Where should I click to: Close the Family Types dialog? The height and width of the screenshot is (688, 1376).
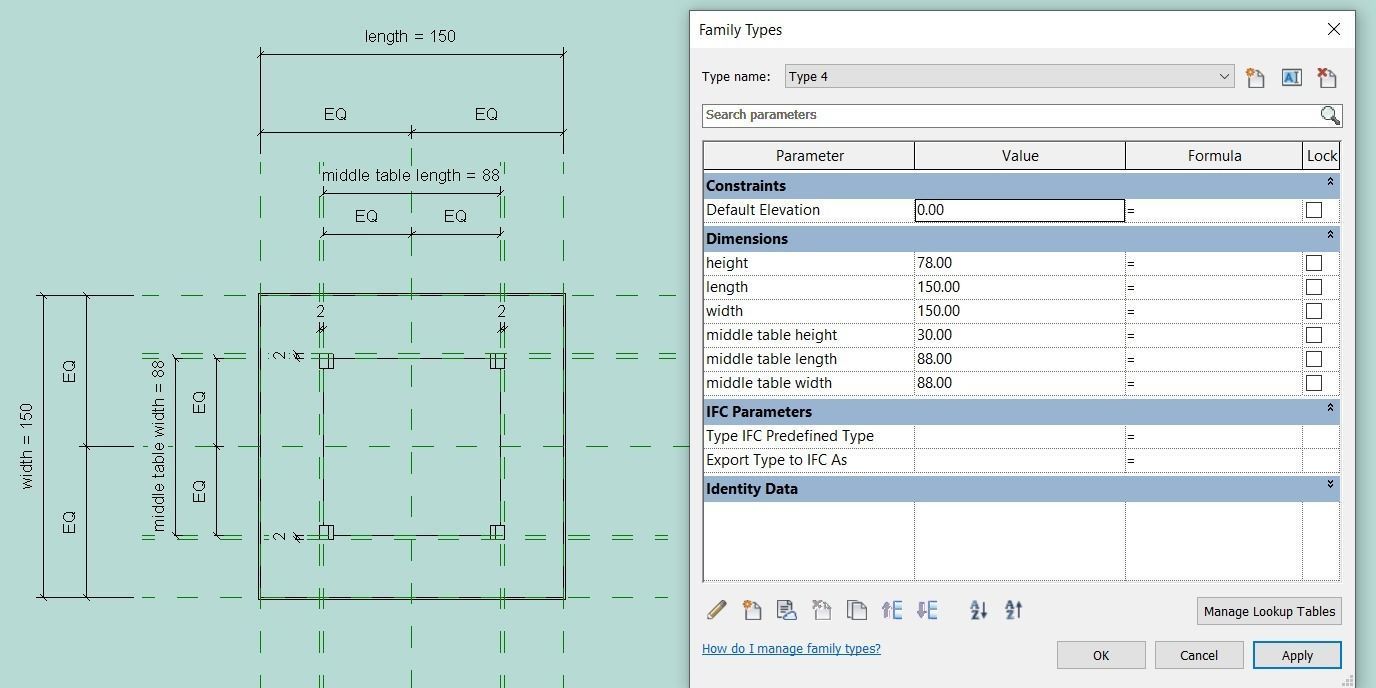(x=1333, y=30)
